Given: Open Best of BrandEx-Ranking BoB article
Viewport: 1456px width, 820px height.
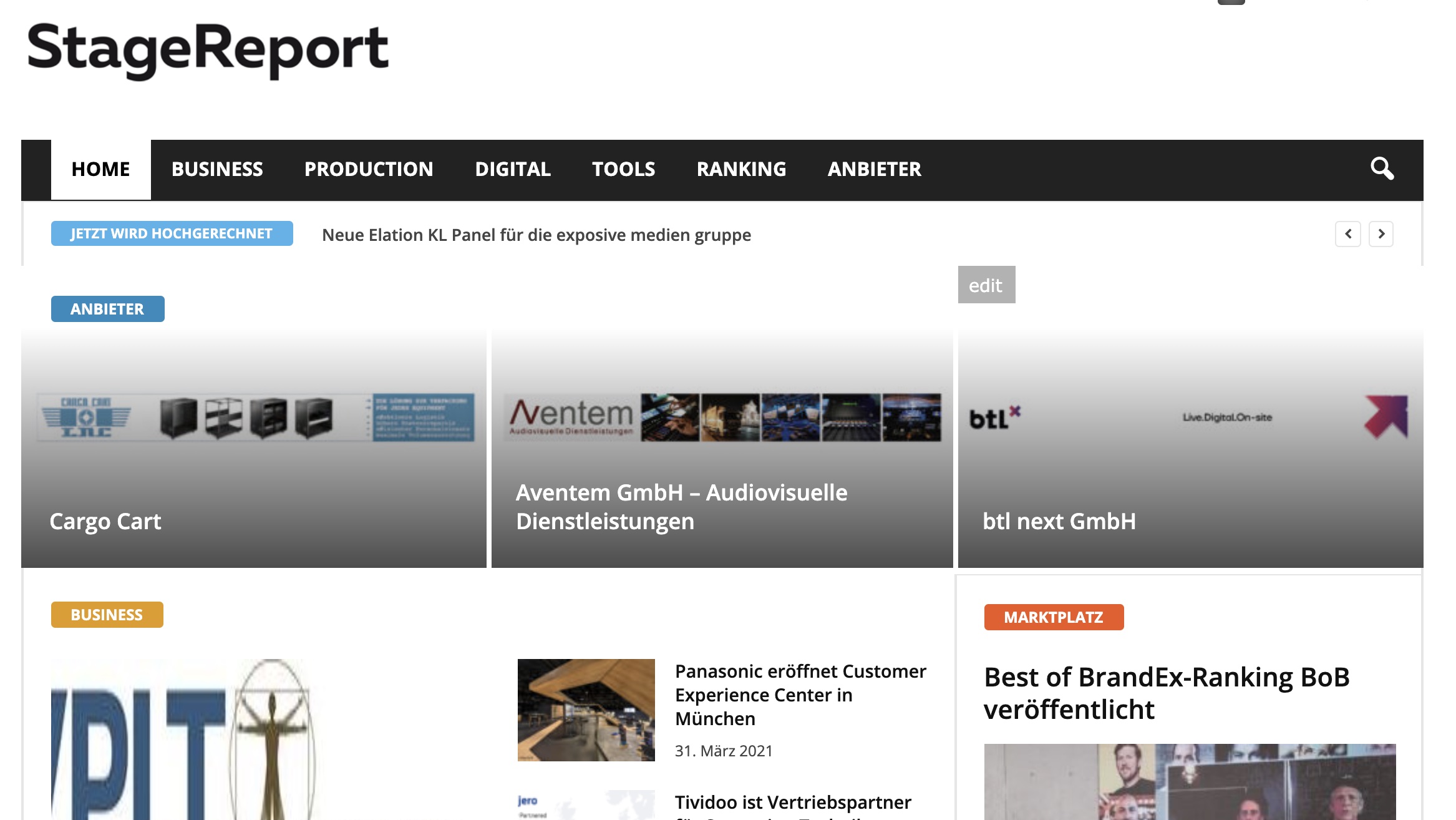Looking at the screenshot, I should (1167, 693).
